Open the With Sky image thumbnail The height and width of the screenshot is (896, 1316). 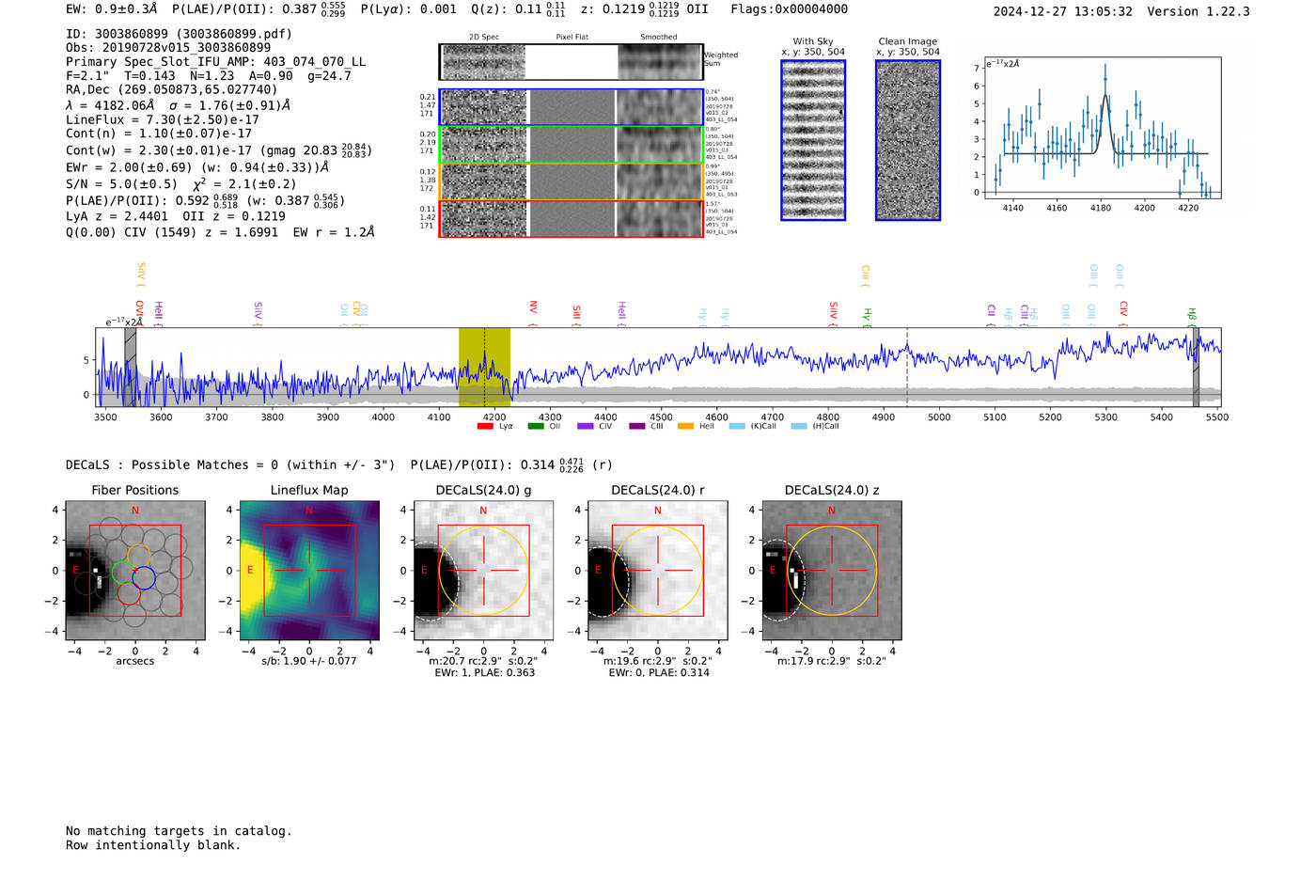pyautogui.click(x=813, y=140)
